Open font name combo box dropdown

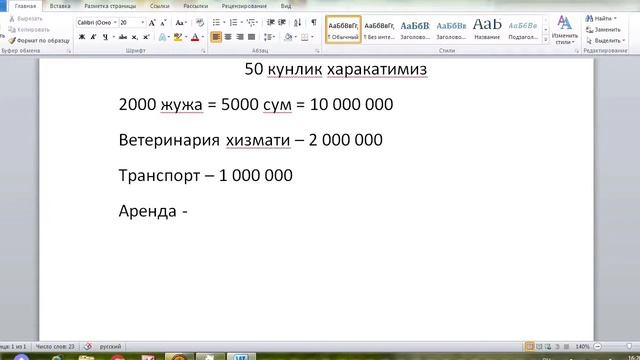pyautogui.click(x=115, y=22)
